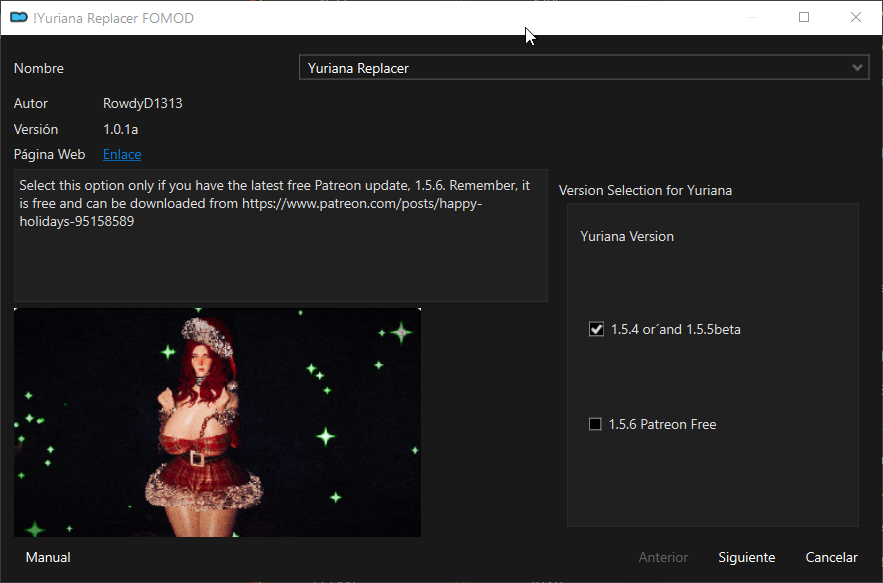Uncheck the 1.5.4 or´and 1.5.5beta checkbox
Image resolution: width=883 pixels, height=583 pixels.
[x=596, y=329]
